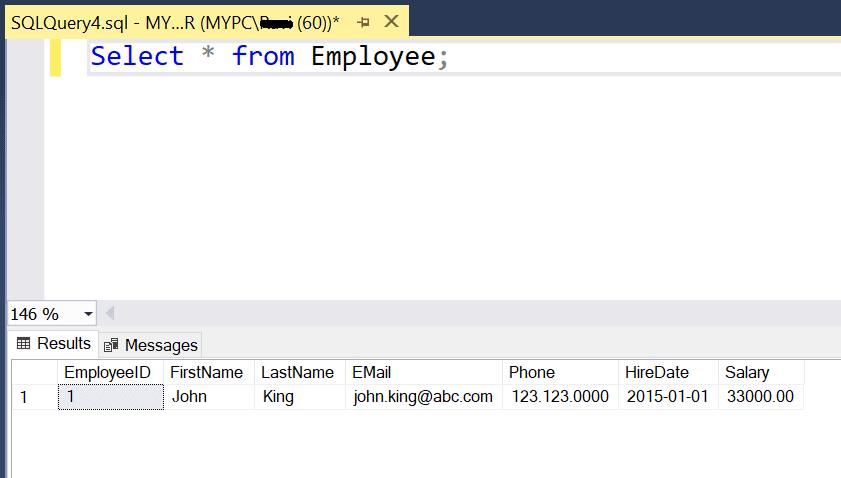The image size is (841, 478).
Task: Select the HireDate column header
Action: (x=656, y=372)
